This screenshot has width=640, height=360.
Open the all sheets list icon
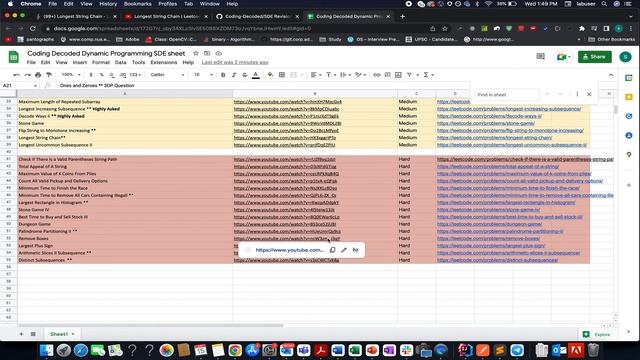(x=33, y=334)
